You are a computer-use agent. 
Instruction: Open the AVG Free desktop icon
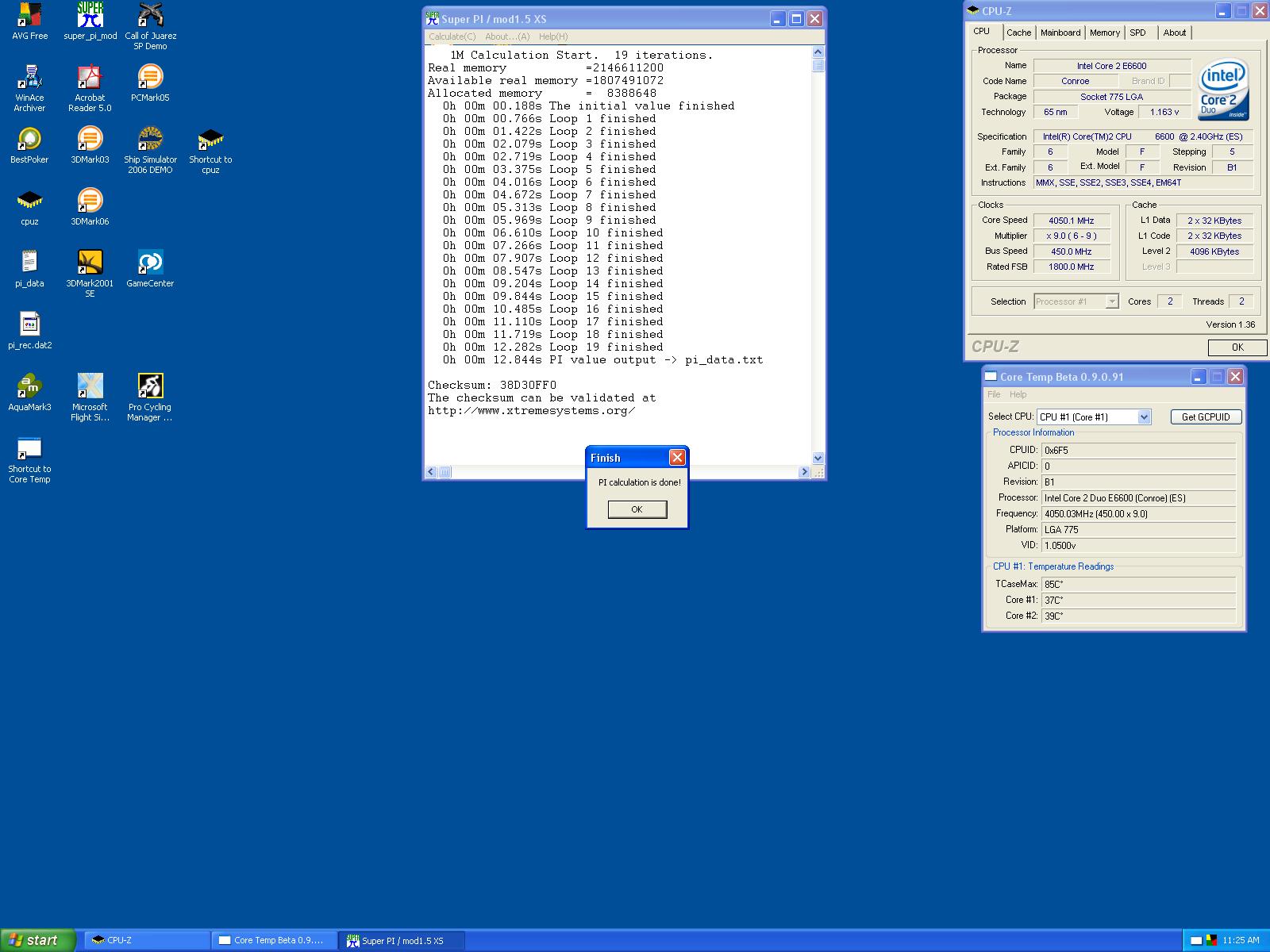(x=29, y=21)
